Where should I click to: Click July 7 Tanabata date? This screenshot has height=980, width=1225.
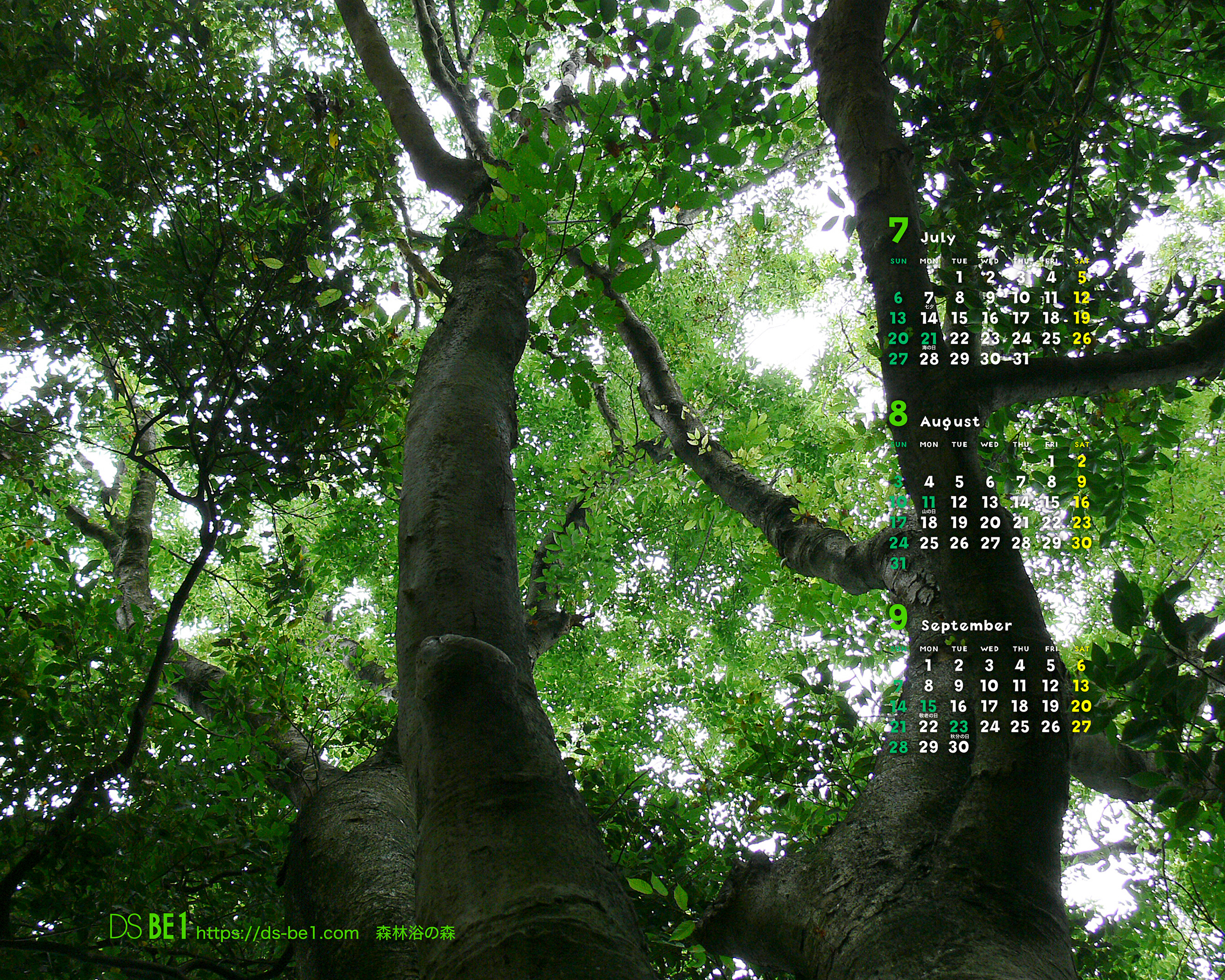[929, 298]
